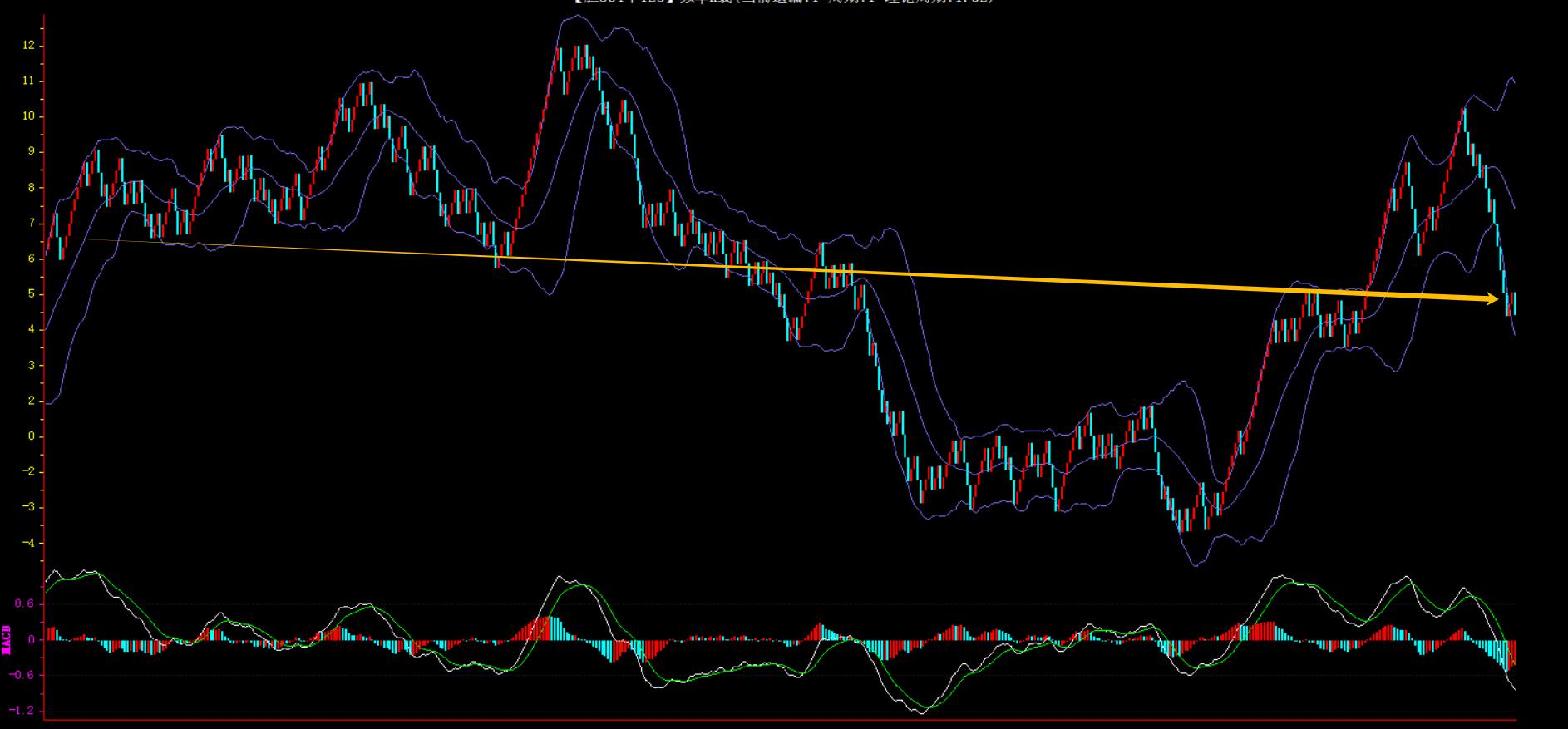The height and width of the screenshot is (729, 1568).
Task: Select the rightmost end of MACD white line
Action: (x=1515, y=689)
